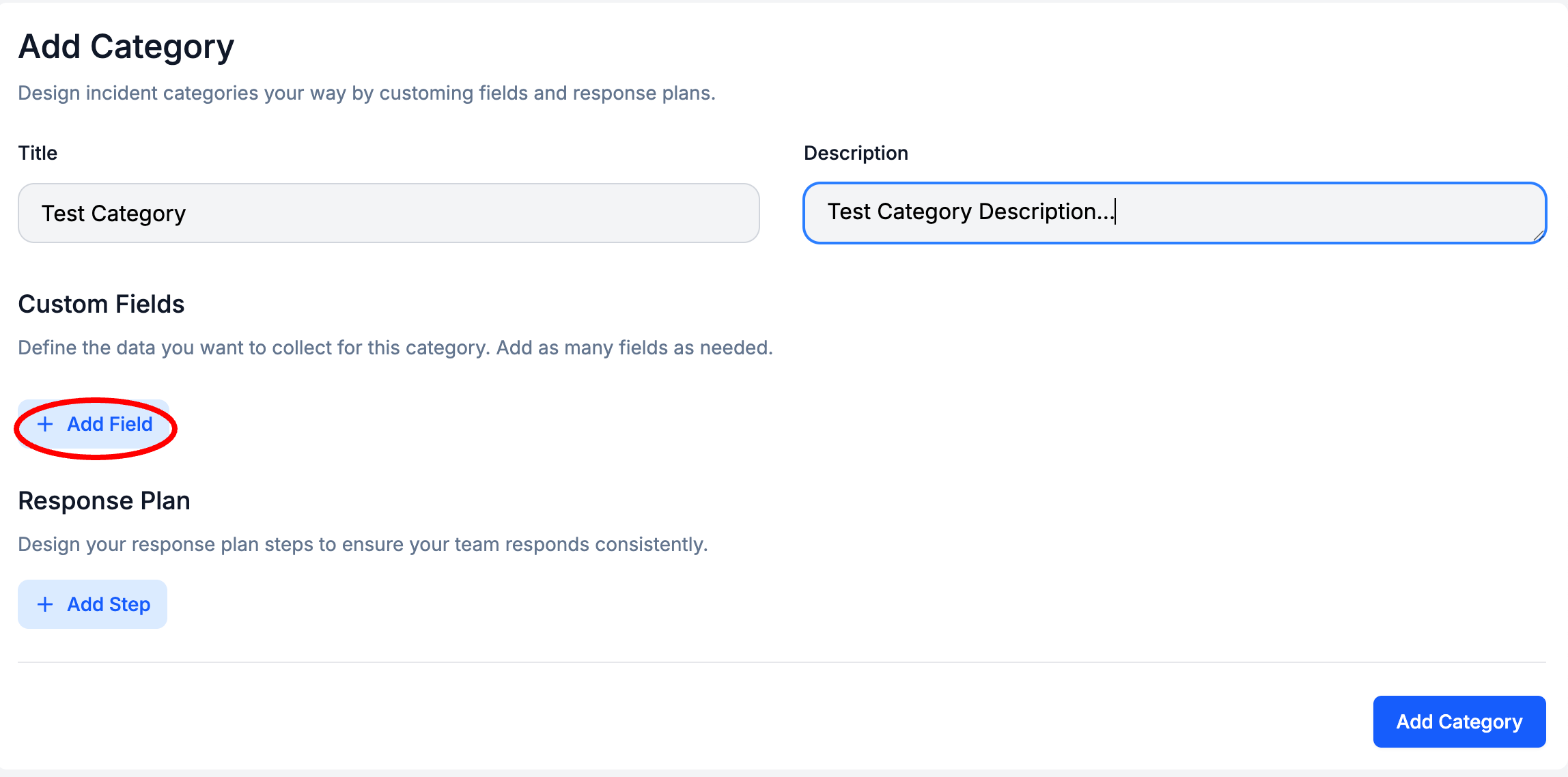Click the Title field label
This screenshot has width=1568, height=777.
coord(38,153)
